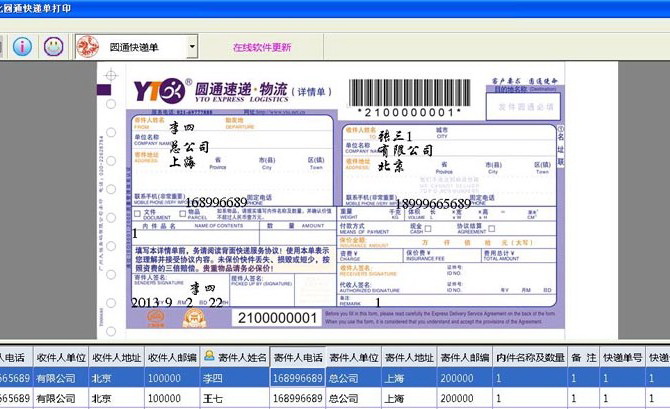The width and height of the screenshot is (670, 409).
Task: Click the 寄件人电话 column header
Action: pyautogui.click(x=298, y=358)
